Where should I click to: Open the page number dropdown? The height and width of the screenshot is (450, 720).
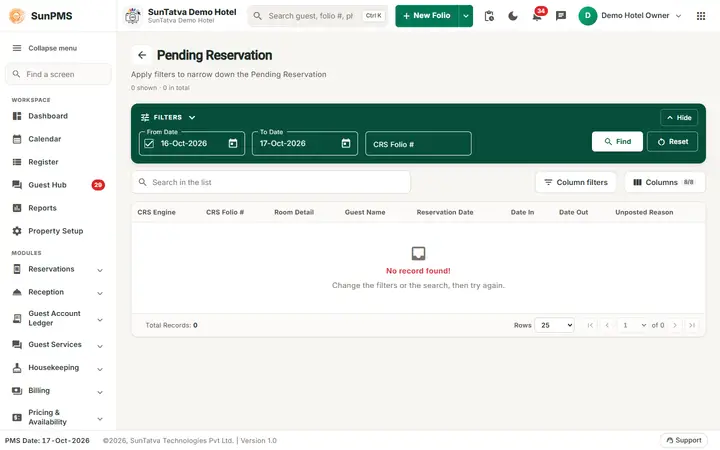[633, 325]
